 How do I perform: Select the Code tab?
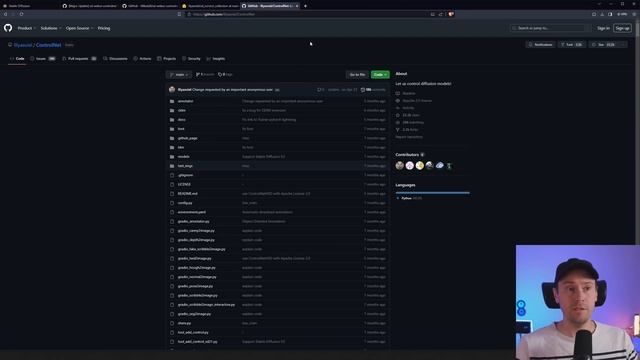point(17,59)
